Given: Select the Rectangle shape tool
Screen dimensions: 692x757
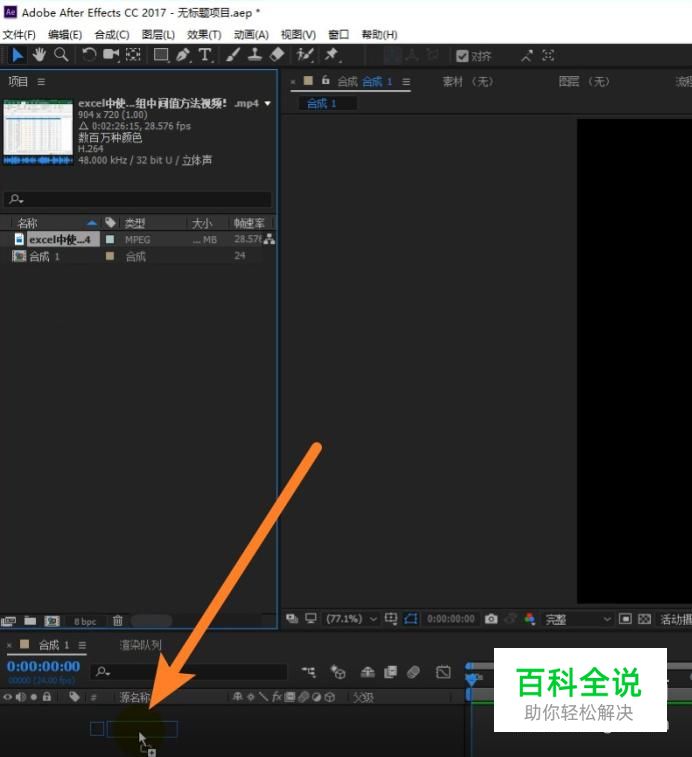Looking at the screenshot, I should click(161, 55).
